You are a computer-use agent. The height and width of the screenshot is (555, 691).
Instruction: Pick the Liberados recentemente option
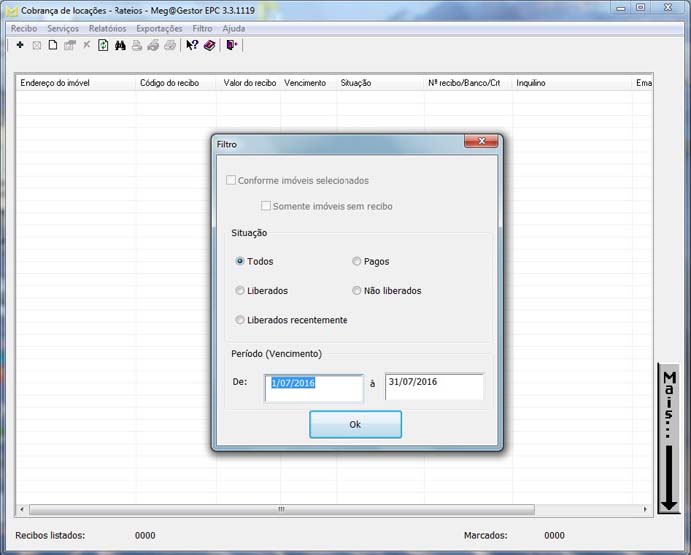(x=240, y=320)
